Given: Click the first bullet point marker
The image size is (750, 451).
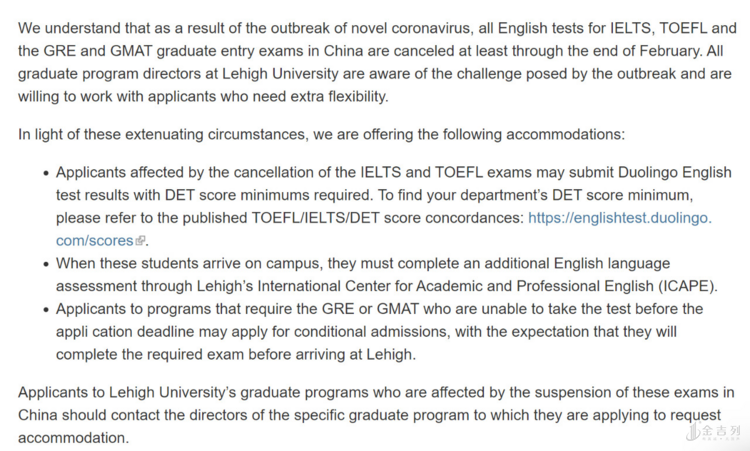Looking at the screenshot, I should tap(45, 172).
